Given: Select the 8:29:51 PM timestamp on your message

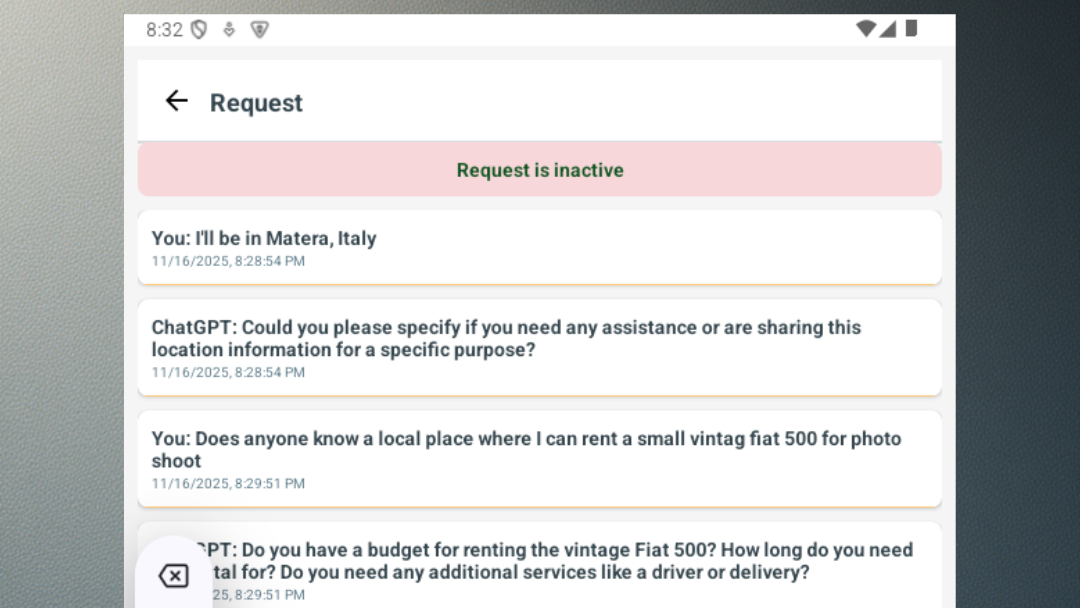Looking at the screenshot, I should 228,483.
